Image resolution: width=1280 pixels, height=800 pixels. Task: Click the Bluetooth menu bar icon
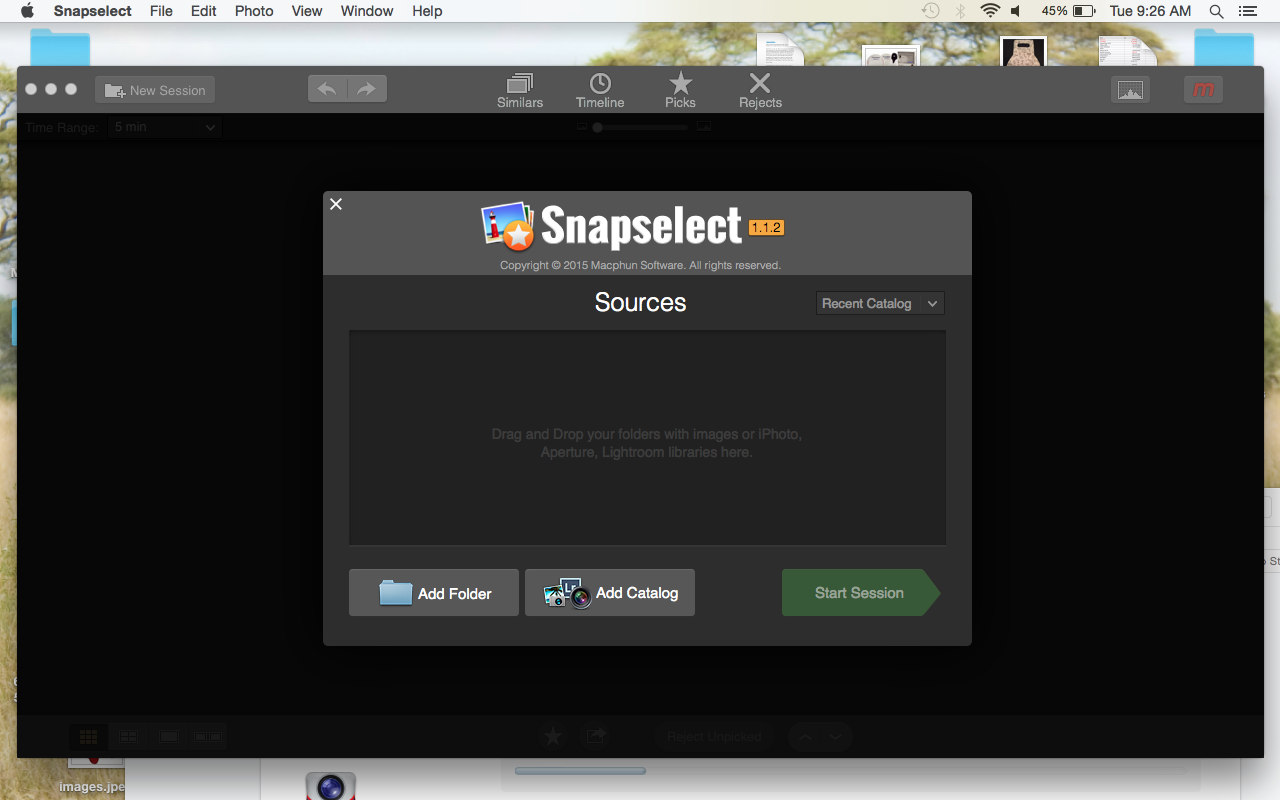(x=960, y=11)
